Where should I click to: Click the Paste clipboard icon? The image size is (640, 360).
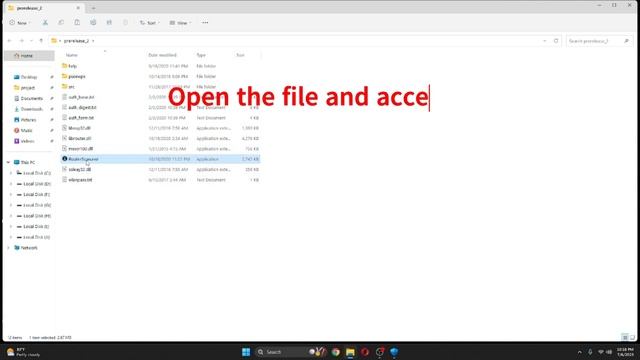[77, 23]
